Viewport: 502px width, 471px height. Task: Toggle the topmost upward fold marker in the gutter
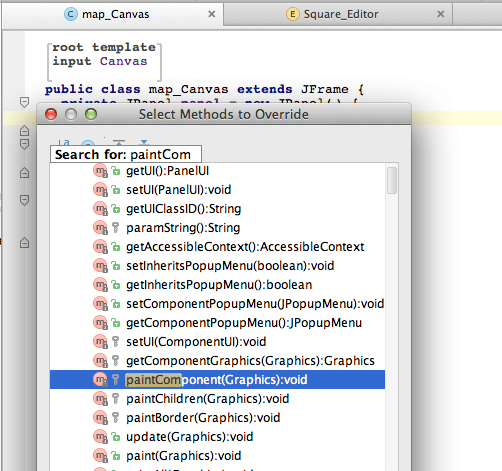24,131
